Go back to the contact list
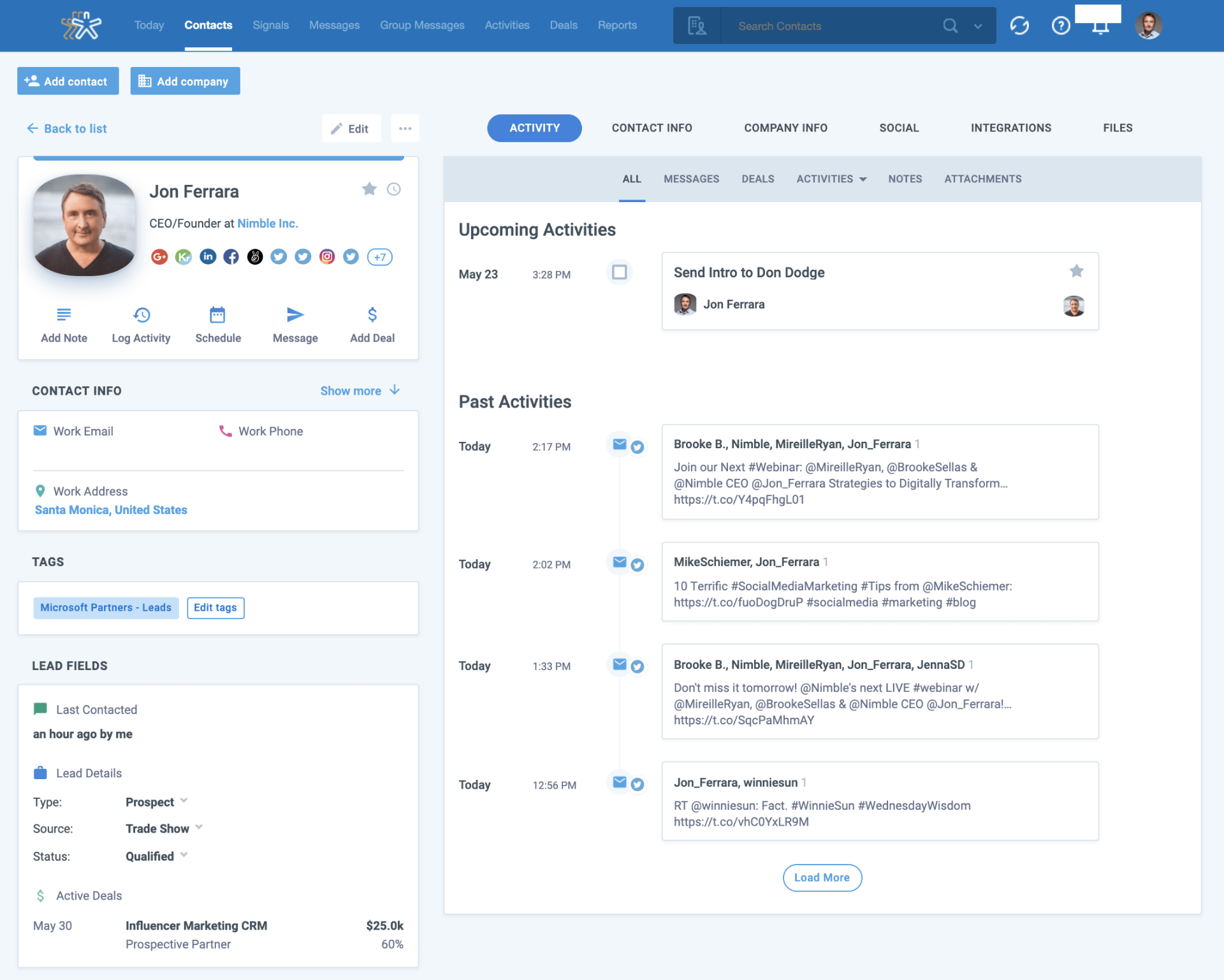This screenshot has width=1224, height=980. (x=67, y=129)
